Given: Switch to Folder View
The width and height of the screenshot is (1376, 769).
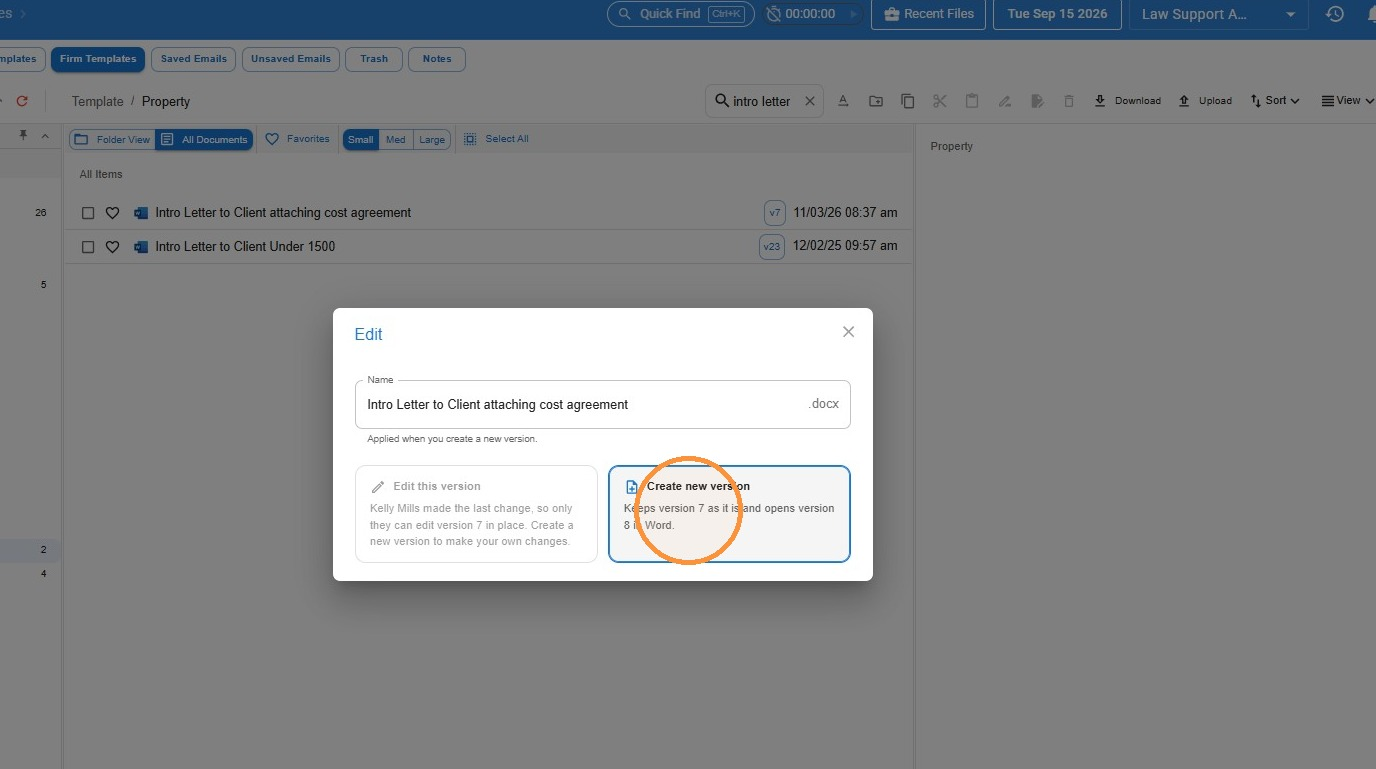Looking at the screenshot, I should pos(112,139).
